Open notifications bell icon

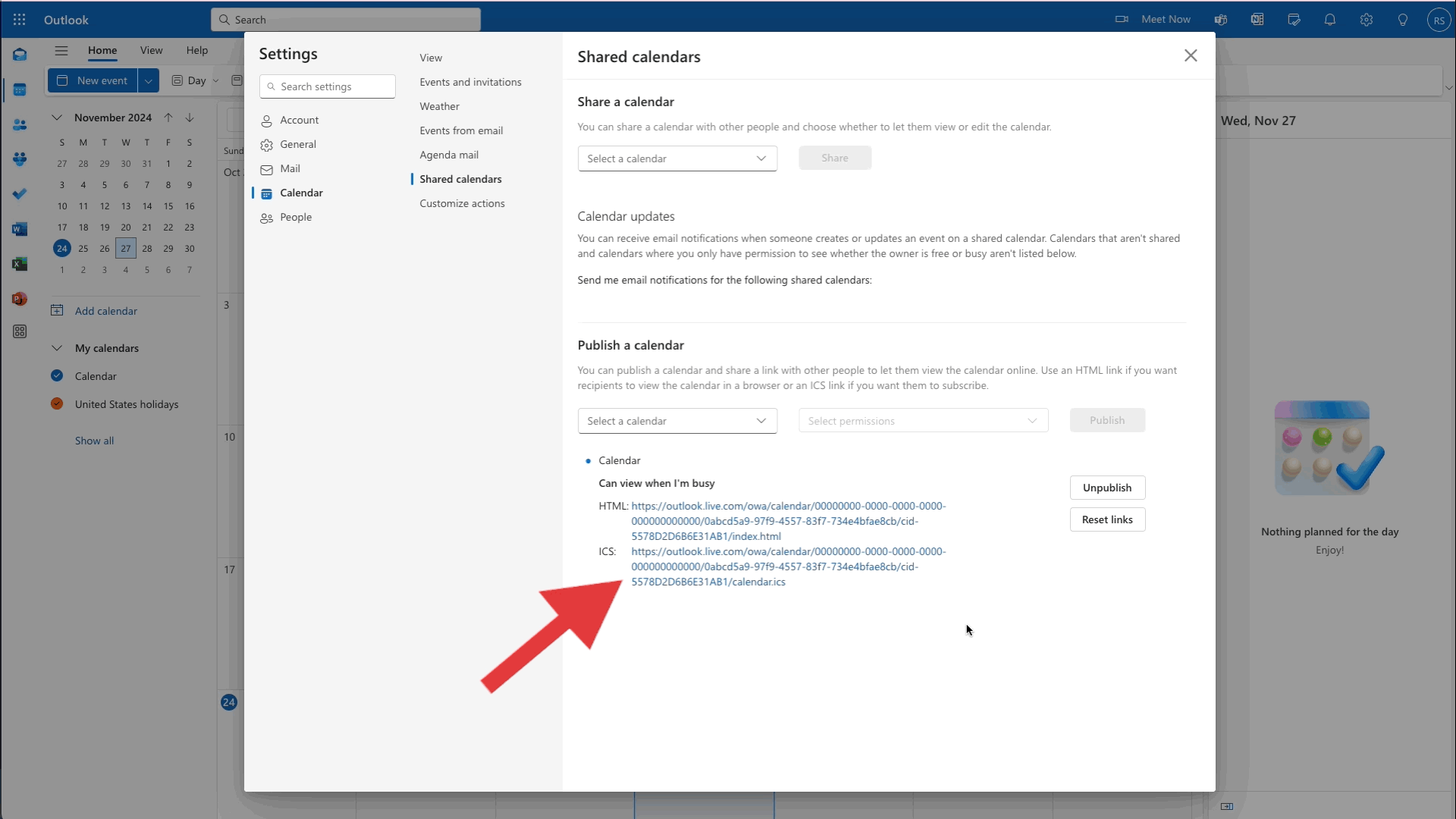[x=1330, y=20]
